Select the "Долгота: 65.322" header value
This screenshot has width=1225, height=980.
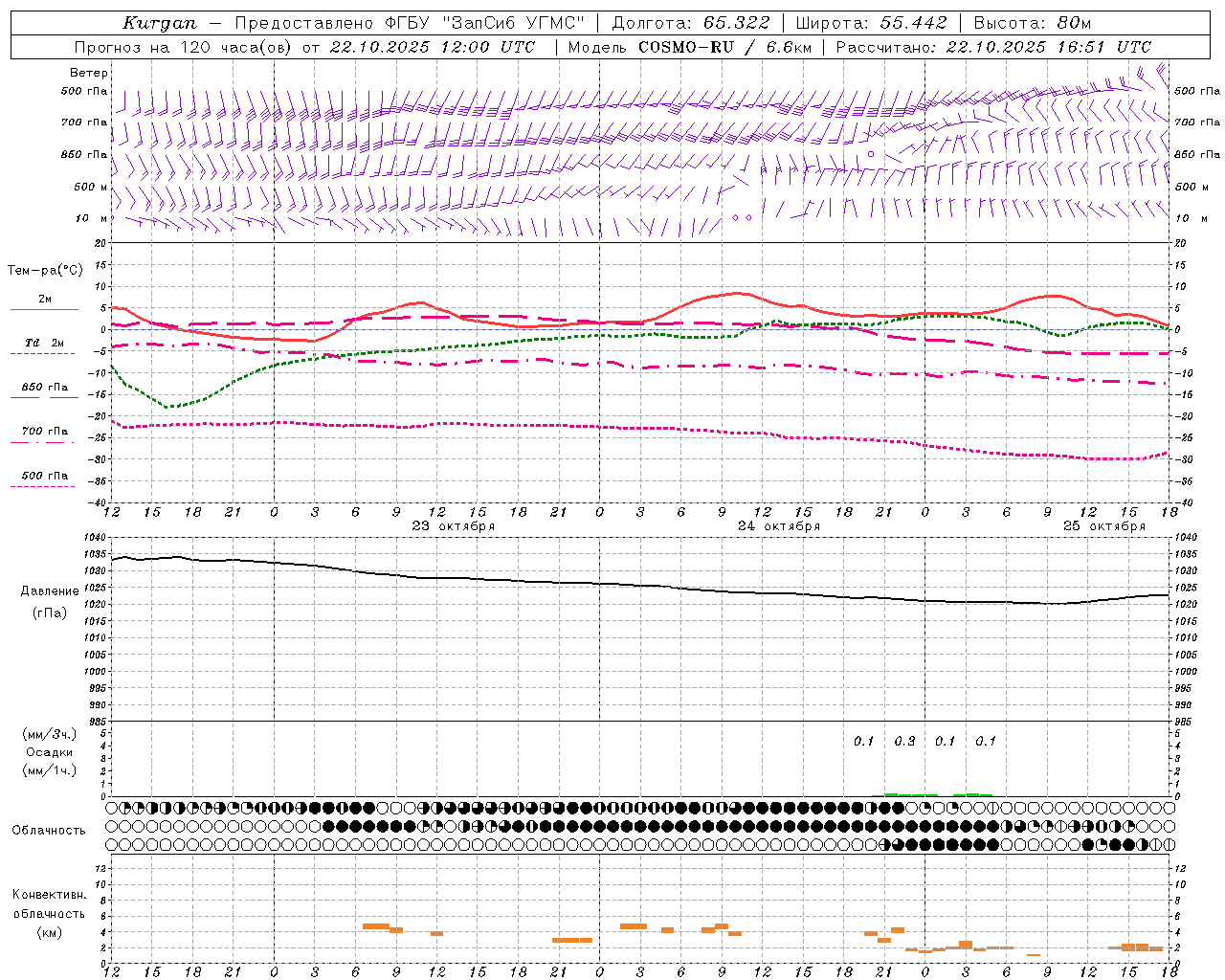point(691,23)
